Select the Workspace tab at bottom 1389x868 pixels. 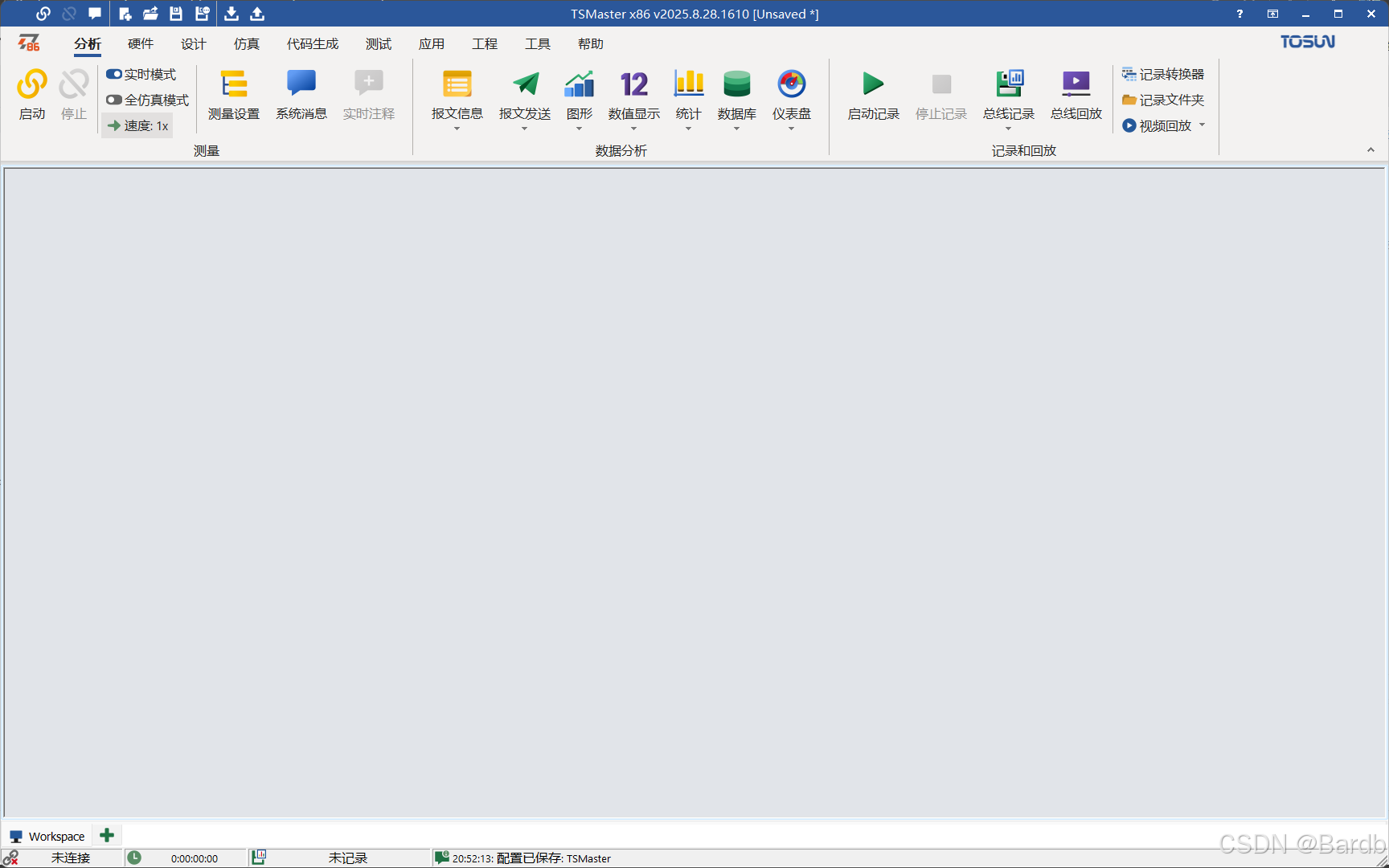pos(47,836)
